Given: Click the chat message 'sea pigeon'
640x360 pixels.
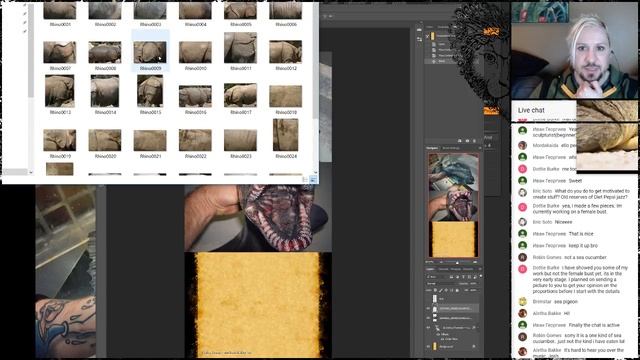Looking at the screenshot, I should (566, 302).
